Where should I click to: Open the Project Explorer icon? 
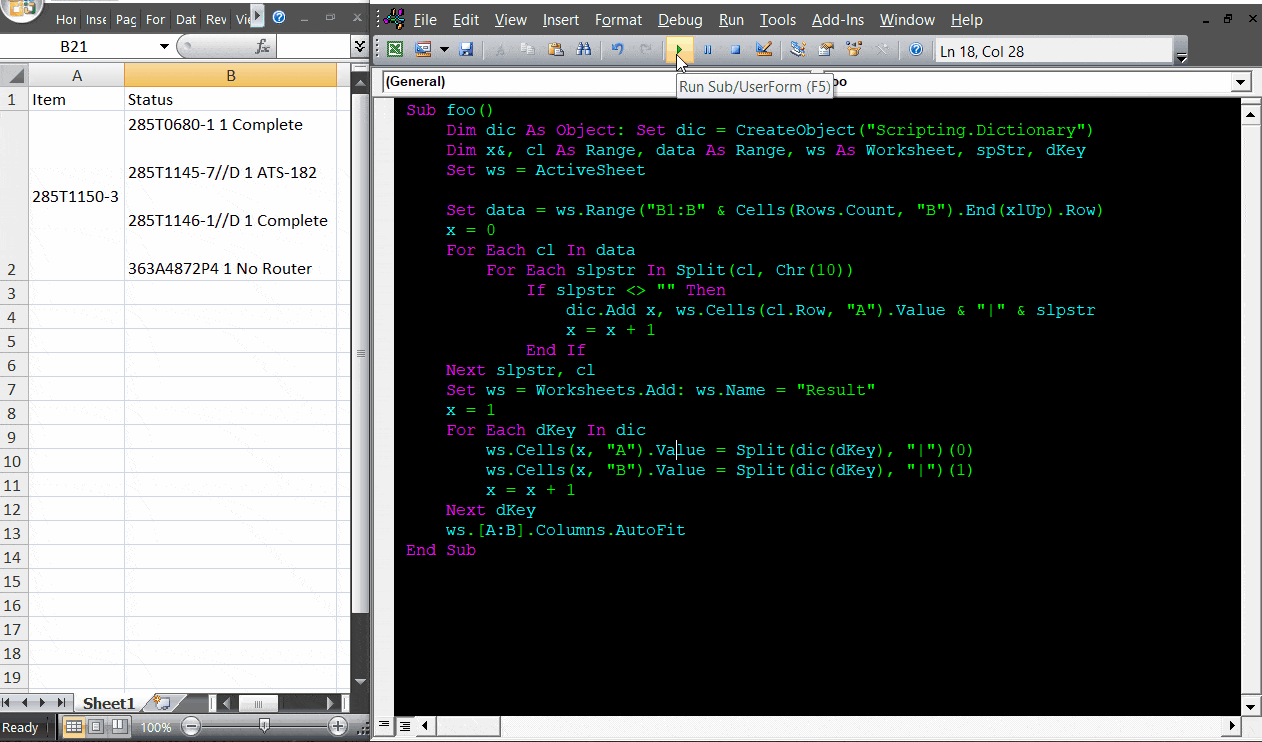[x=798, y=49]
